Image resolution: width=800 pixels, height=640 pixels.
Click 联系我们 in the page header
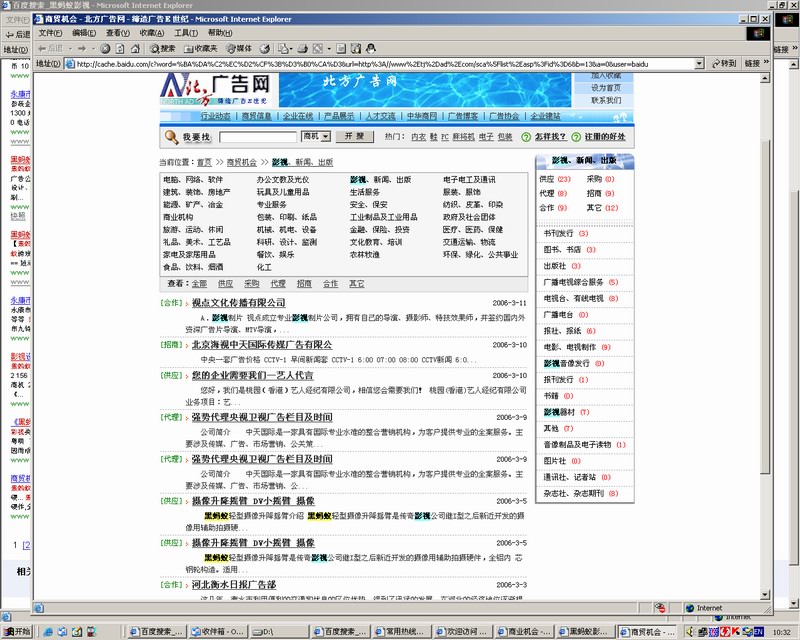point(606,100)
